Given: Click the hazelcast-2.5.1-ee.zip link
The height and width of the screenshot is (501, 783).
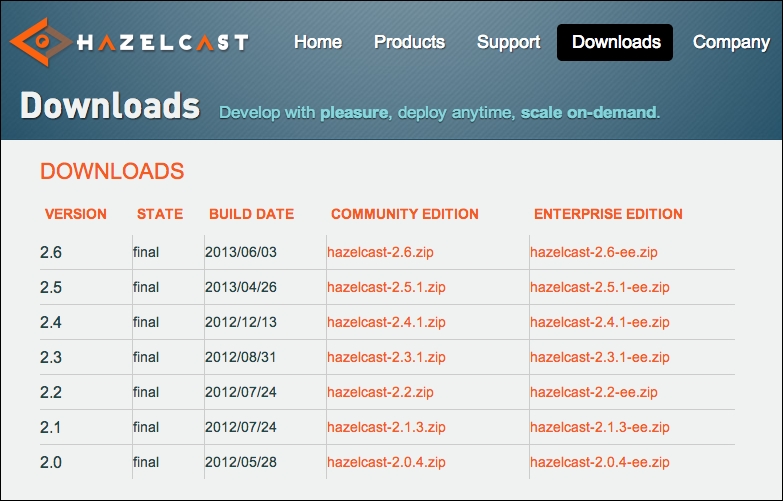Looking at the screenshot, I should point(600,287).
